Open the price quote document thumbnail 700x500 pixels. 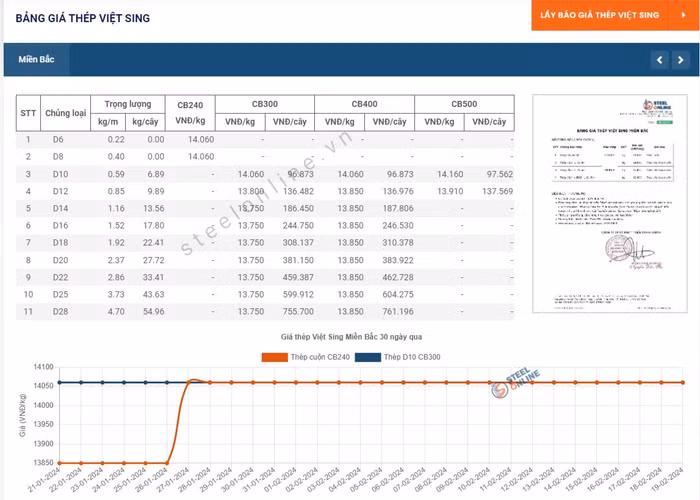[x=607, y=204]
